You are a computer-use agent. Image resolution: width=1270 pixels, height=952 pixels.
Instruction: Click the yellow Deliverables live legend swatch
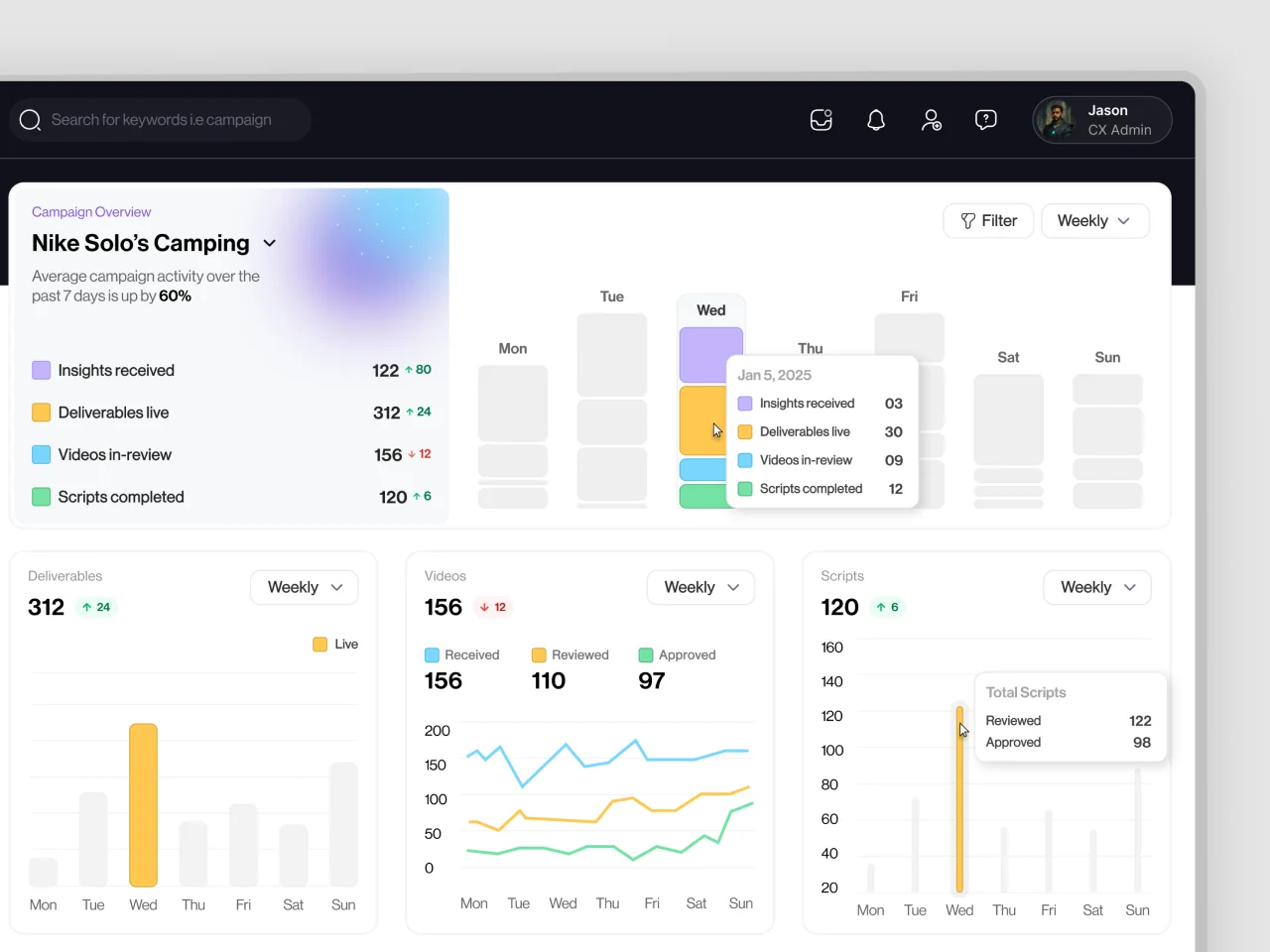[41, 413]
